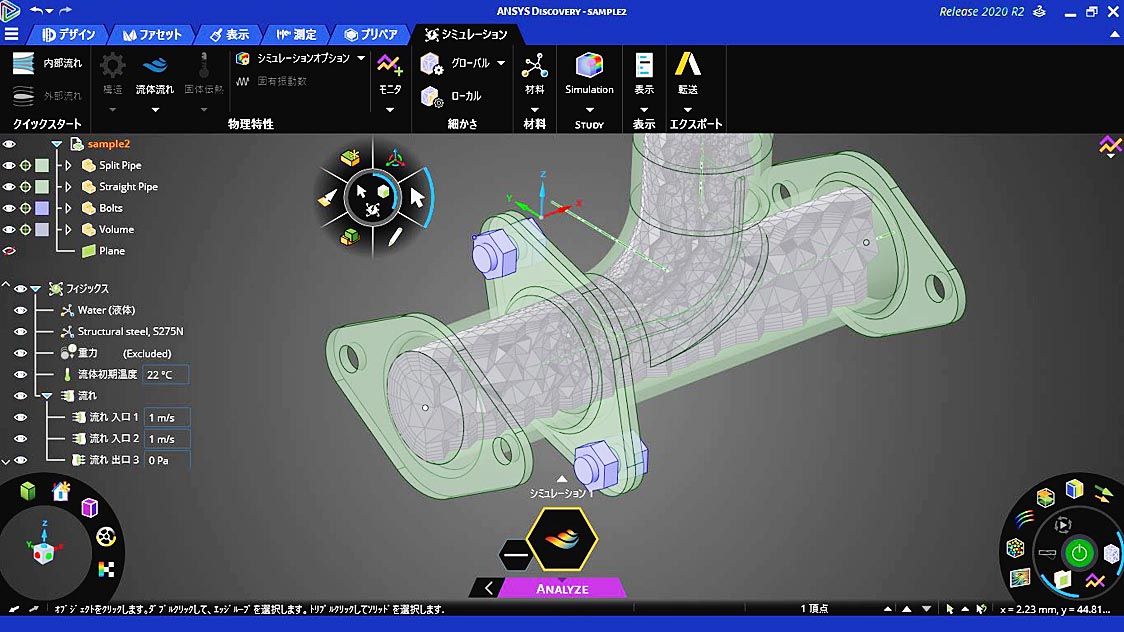Open the モニタ monitor tool
1124x632 pixels.
(389, 66)
